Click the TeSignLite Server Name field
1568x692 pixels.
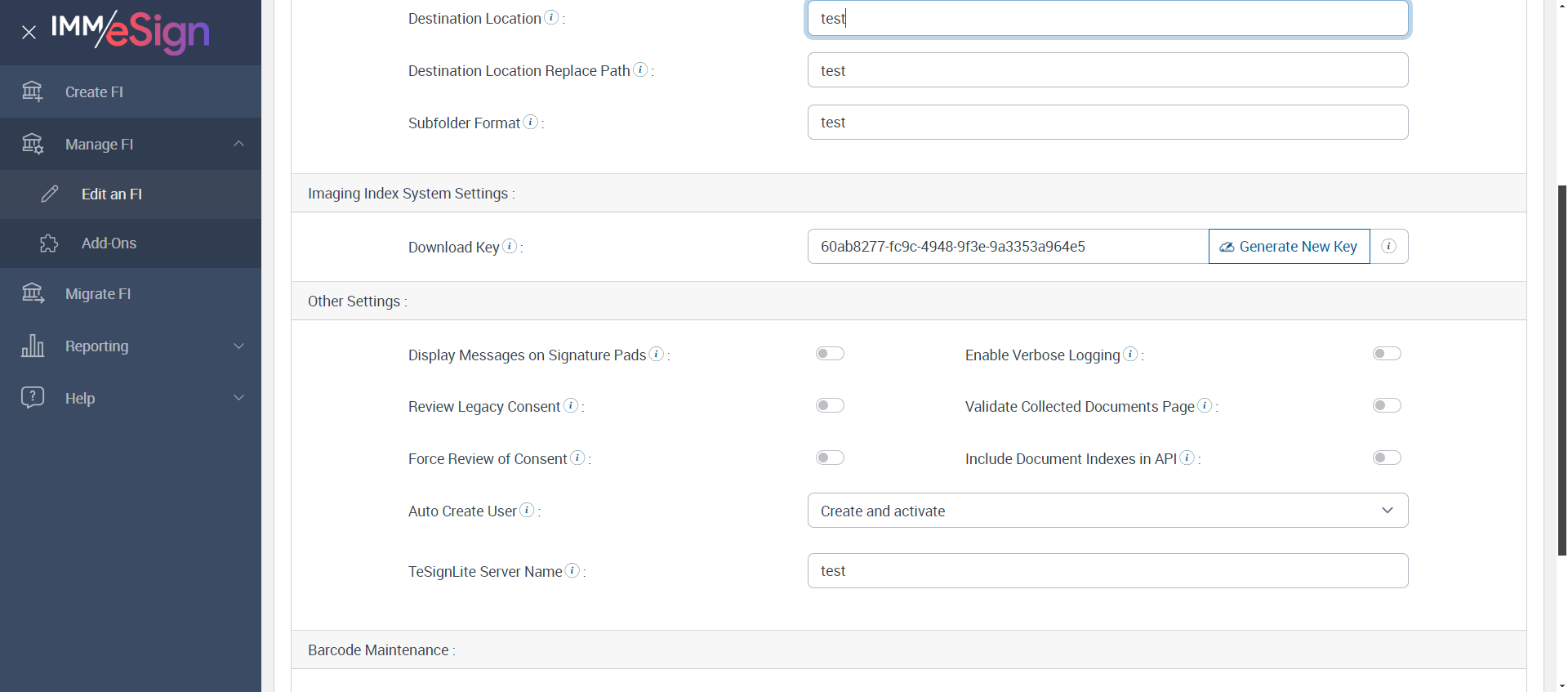[x=1107, y=571]
